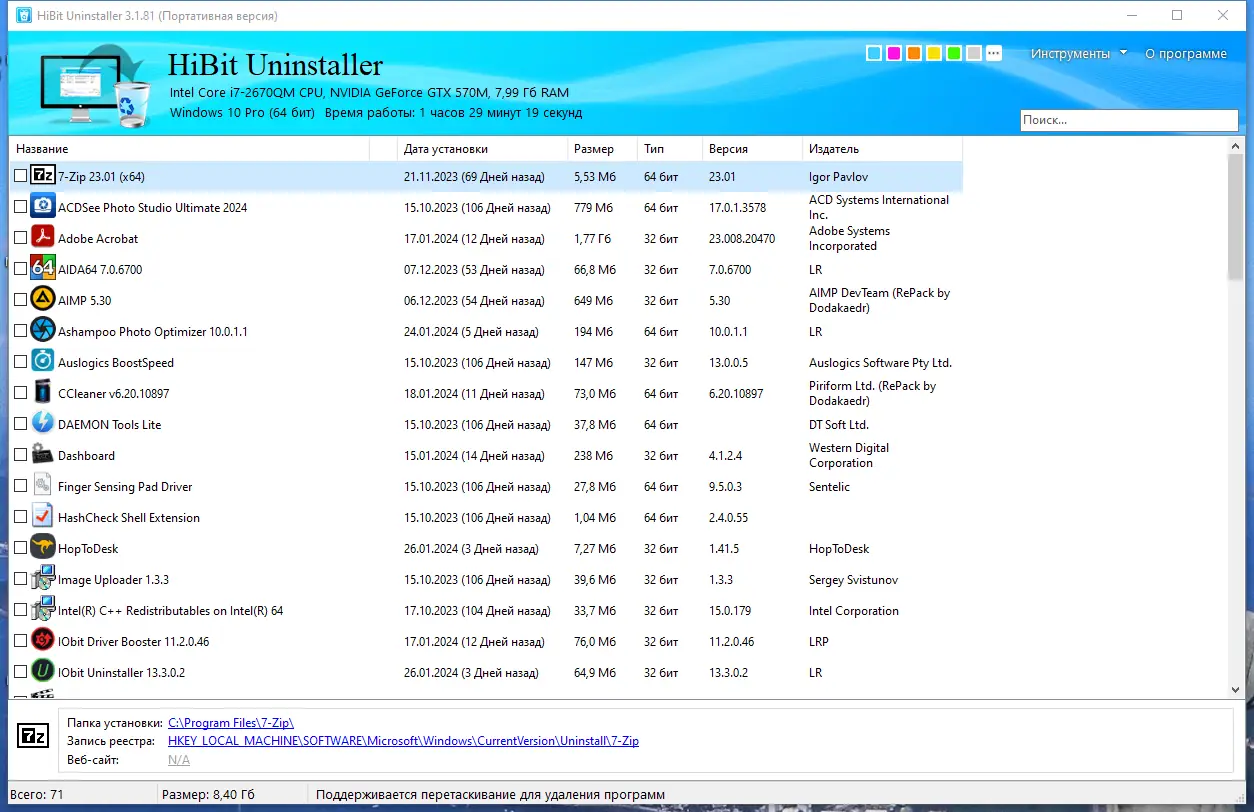The height and width of the screenshot is (812, 1254).
Task: Click the AIDA64 program icon
Action: (x=43, y=269)
